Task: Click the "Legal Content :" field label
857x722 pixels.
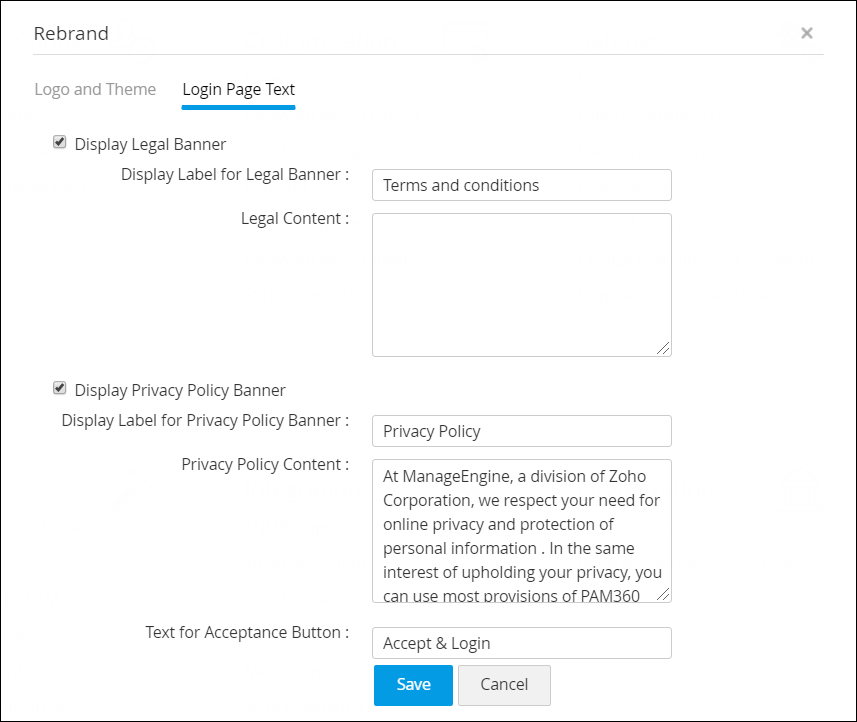Action: pyautogui.click(x=294, y=218)
